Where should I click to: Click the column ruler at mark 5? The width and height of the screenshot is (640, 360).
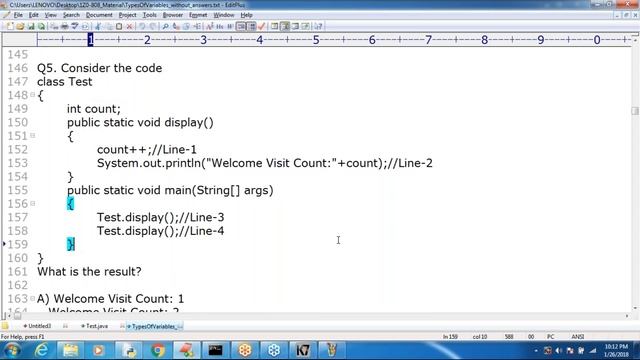[316, 40]
